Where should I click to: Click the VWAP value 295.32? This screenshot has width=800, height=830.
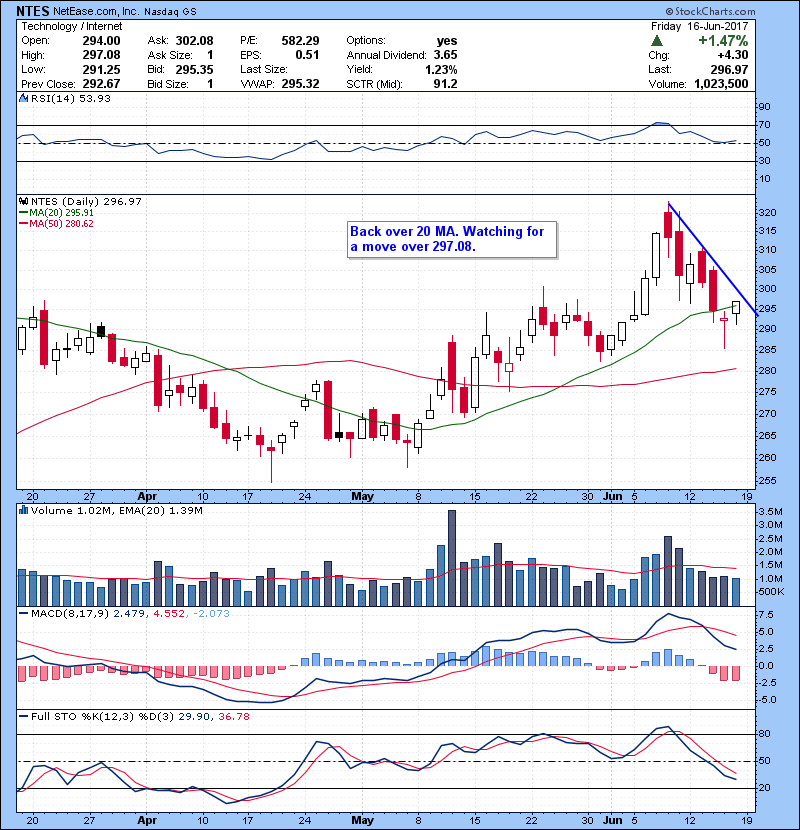[x=300, y=84]
